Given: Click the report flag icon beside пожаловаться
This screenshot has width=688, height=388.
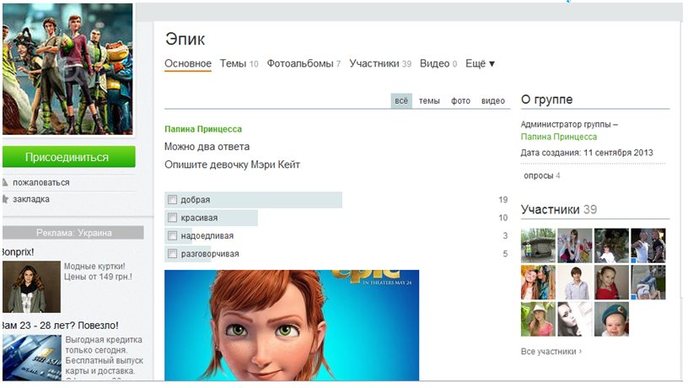Looking at the screenshot, I should coord(5,183).
